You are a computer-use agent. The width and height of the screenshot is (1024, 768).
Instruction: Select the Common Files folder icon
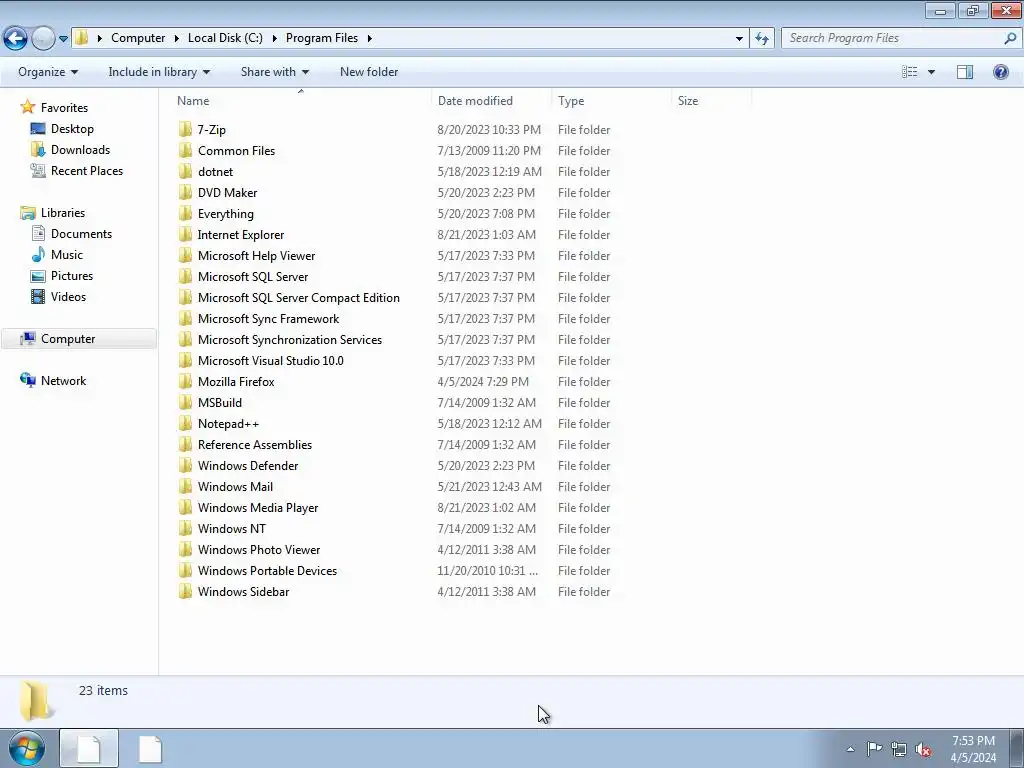click(x=185, y=150)
